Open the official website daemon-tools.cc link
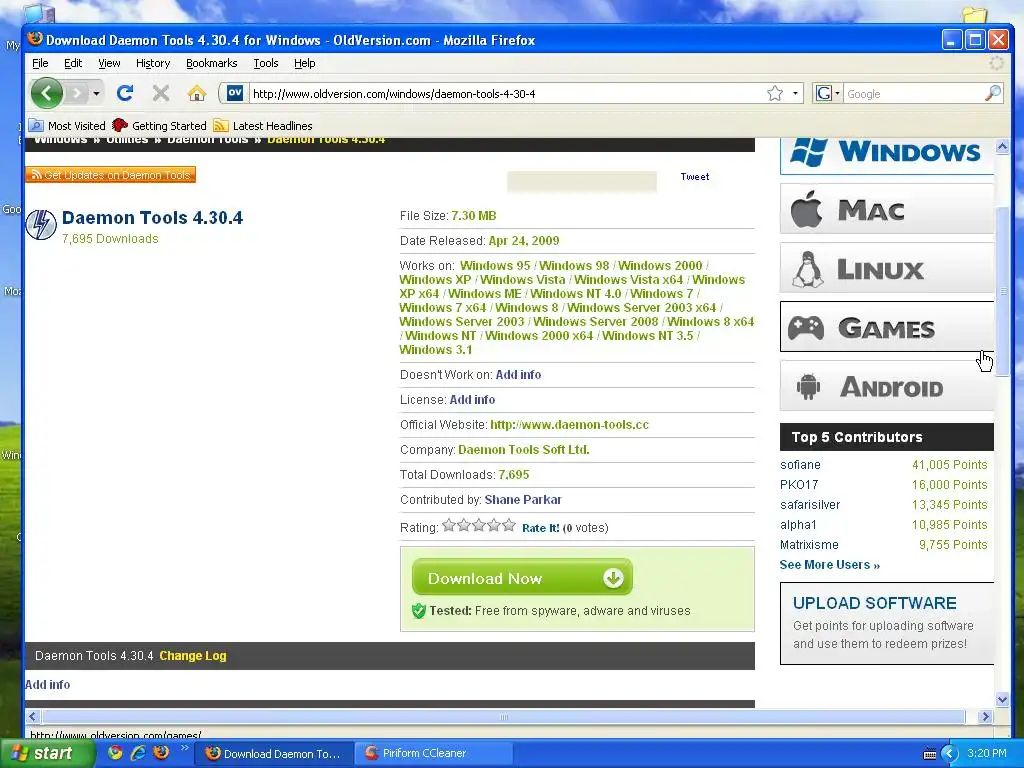Image resolution: width=1024 pixels, height=768 pixels. tap(569, 424)
